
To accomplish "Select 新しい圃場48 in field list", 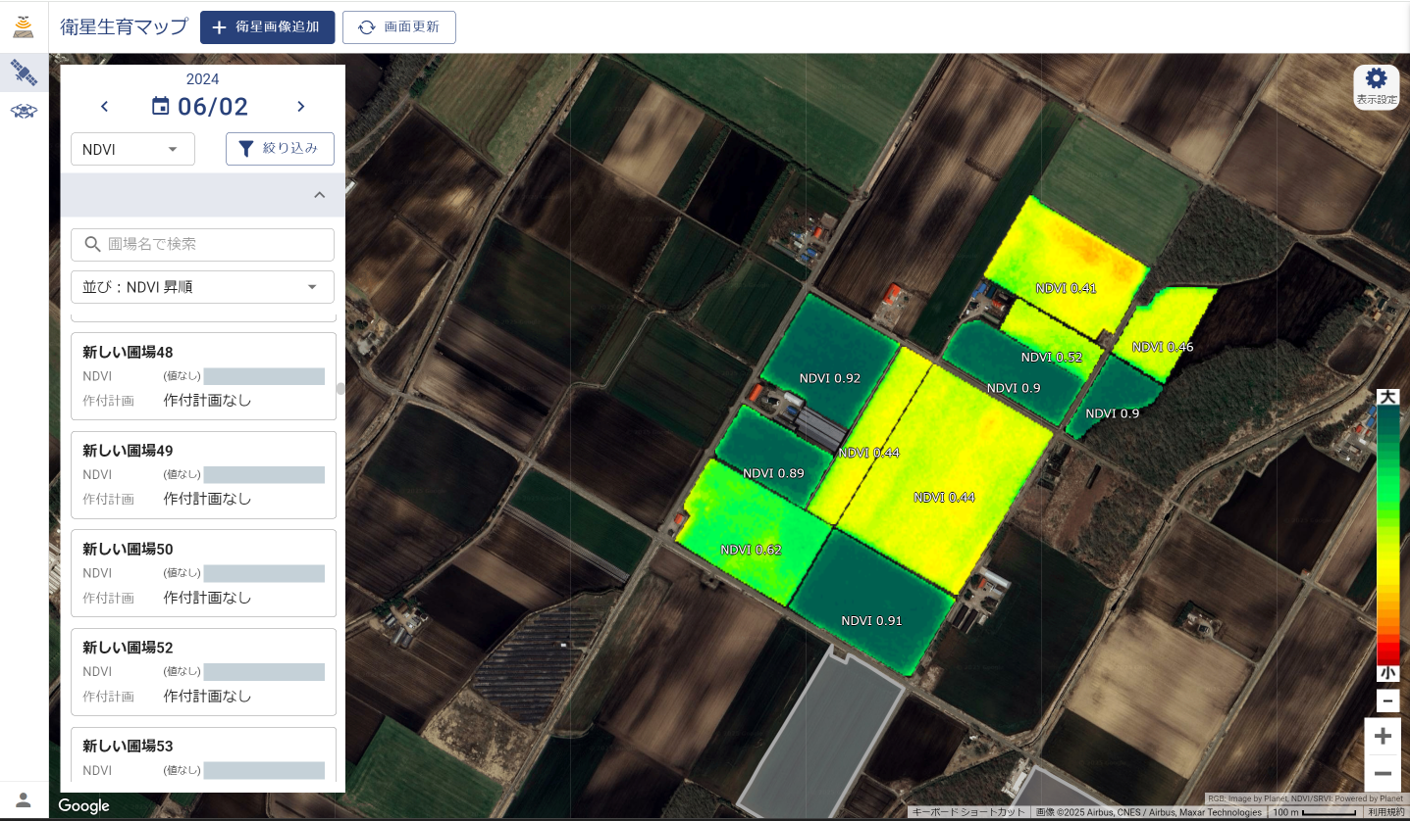I will (203, 376).
